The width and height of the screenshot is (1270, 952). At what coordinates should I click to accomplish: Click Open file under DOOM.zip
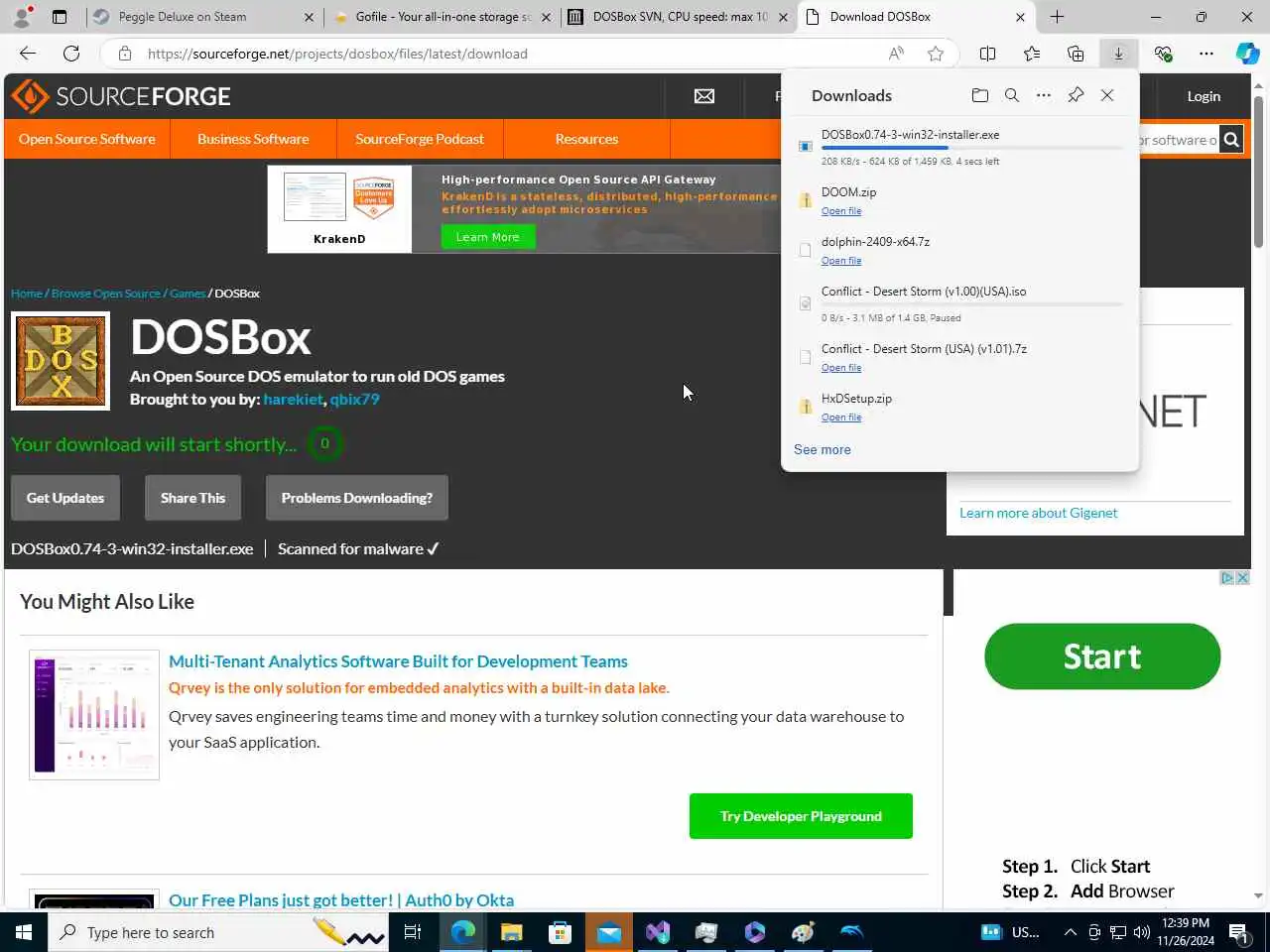(841, 211)
